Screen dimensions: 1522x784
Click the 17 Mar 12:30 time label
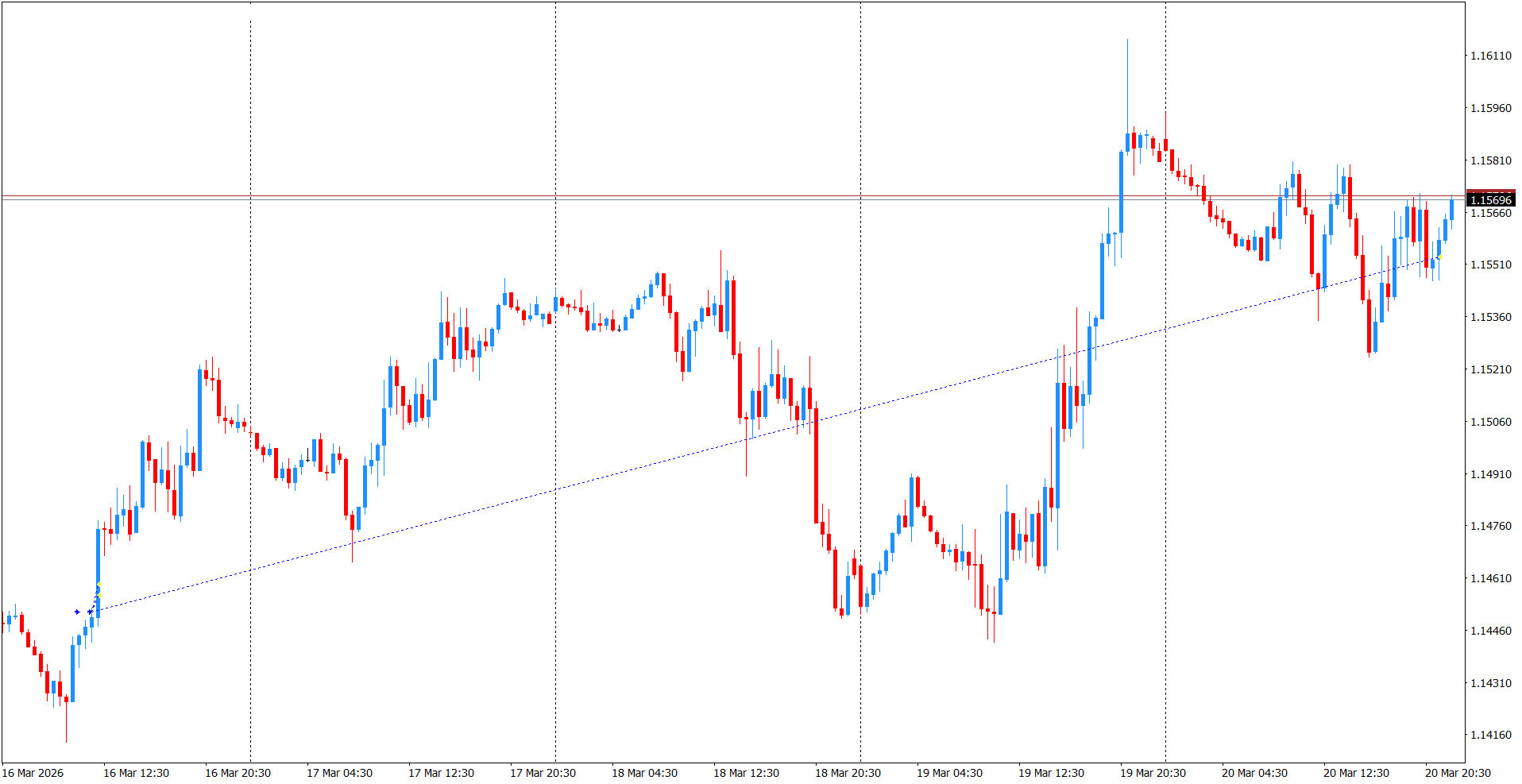(x=441, y=773)
